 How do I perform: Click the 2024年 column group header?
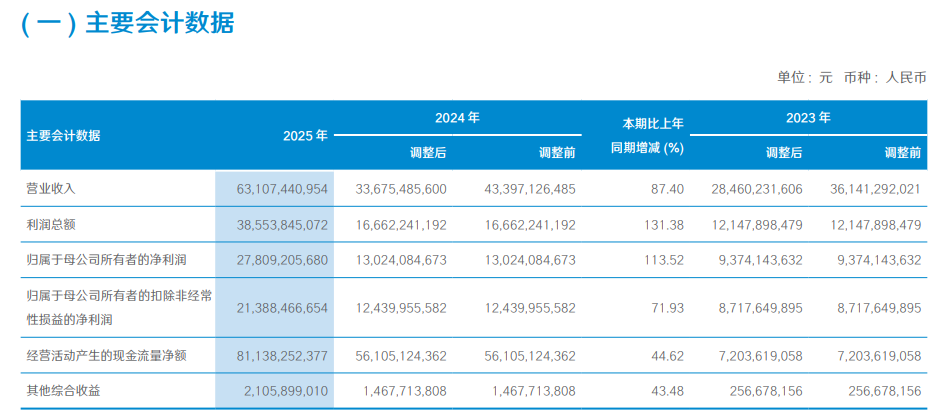pos(457,118)
